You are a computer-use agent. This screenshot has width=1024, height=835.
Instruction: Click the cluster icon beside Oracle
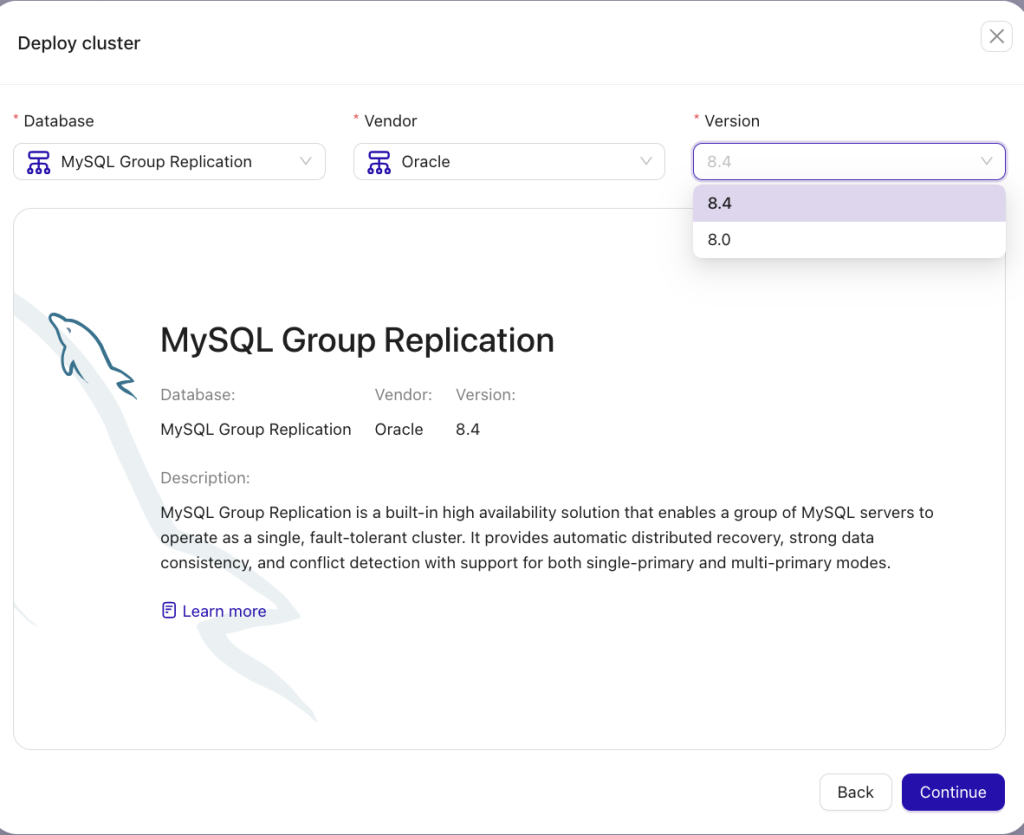click(x=379, y=162)
